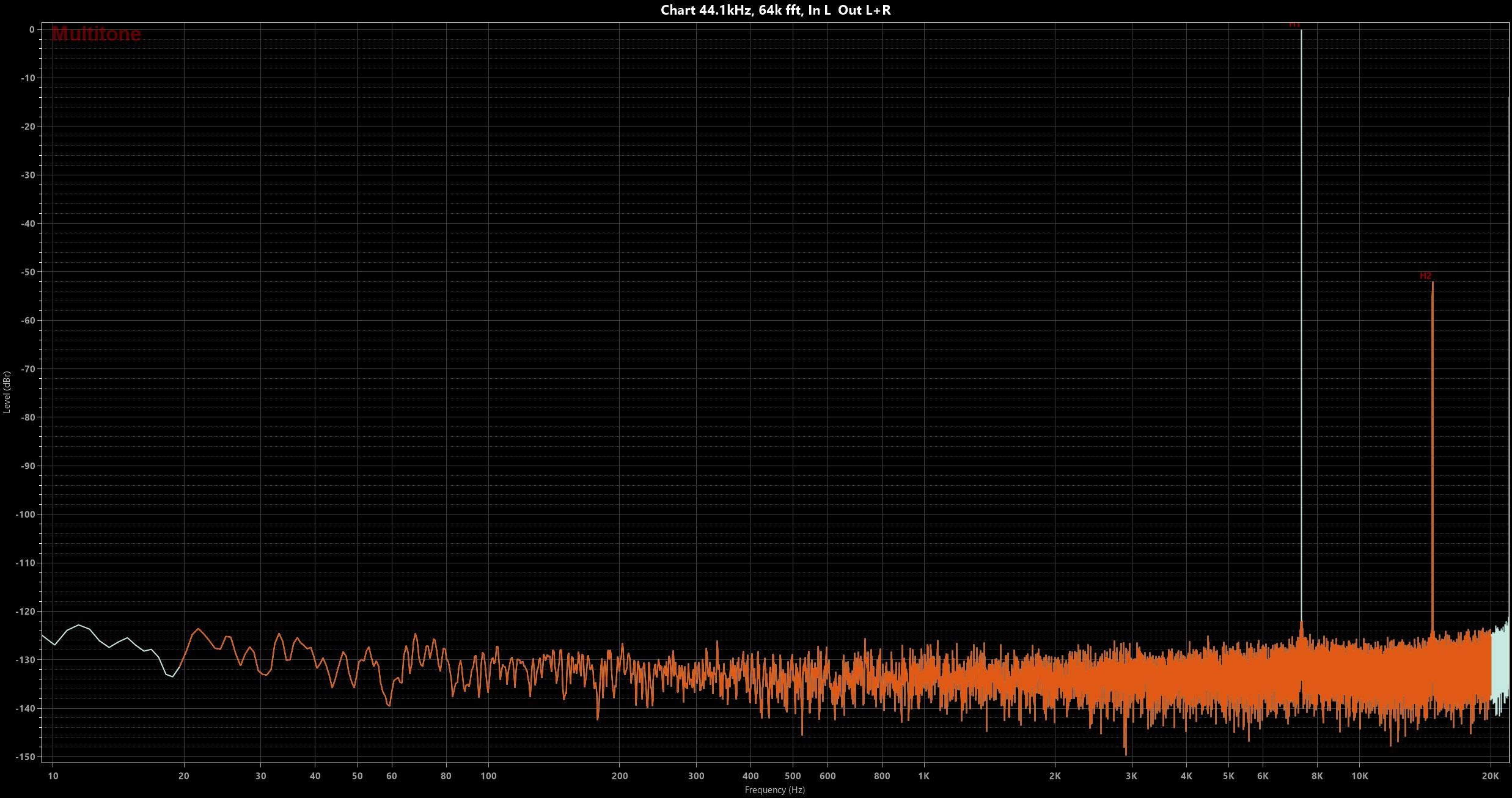The height and width of the screenshot is (798, 1512).
Task: Click the '-20' level tick label
Action: (x=27, y=126)
